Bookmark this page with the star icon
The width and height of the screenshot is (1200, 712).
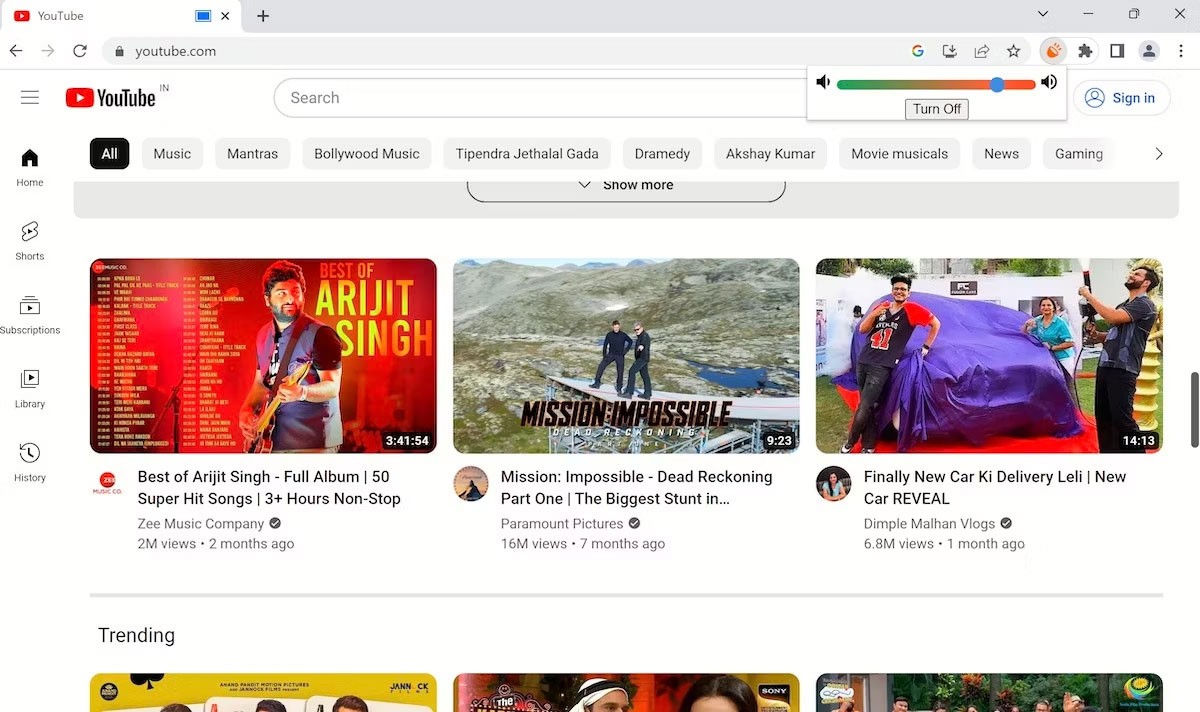tap(1014, 51)
